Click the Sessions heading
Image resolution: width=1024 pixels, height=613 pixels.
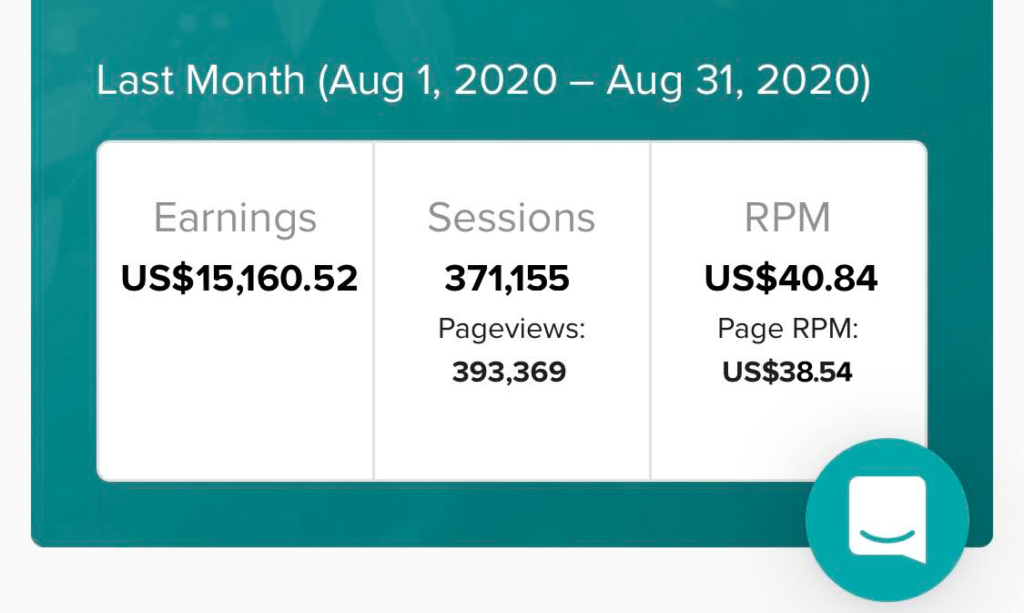click(511, 217)
